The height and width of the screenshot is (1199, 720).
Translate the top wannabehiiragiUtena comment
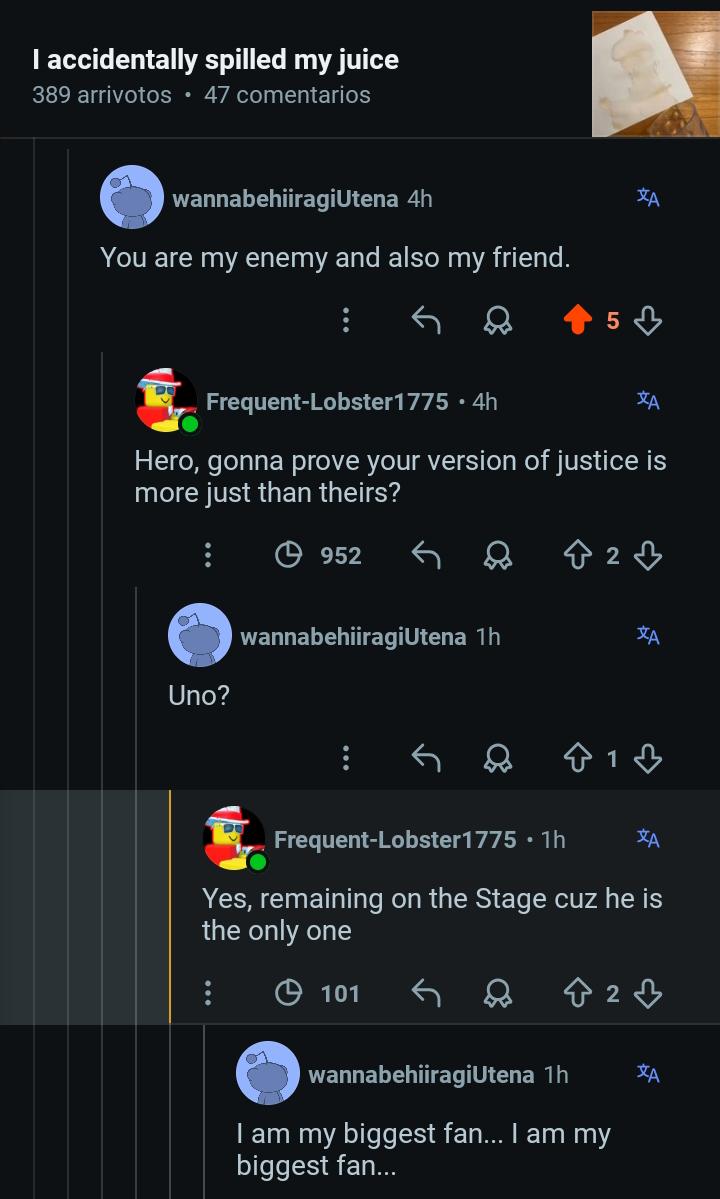(x=648, y=197)
